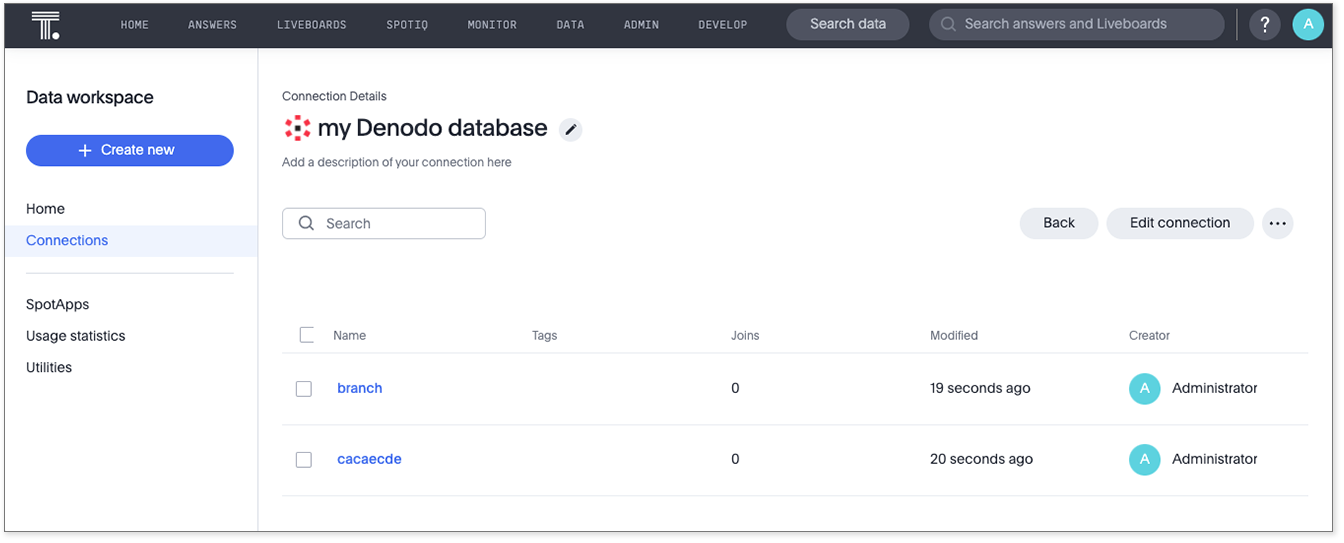Screen dimensions: 1344x543
Task: Click the ThoughtSpot logo icon
Action: pos(45,25)
